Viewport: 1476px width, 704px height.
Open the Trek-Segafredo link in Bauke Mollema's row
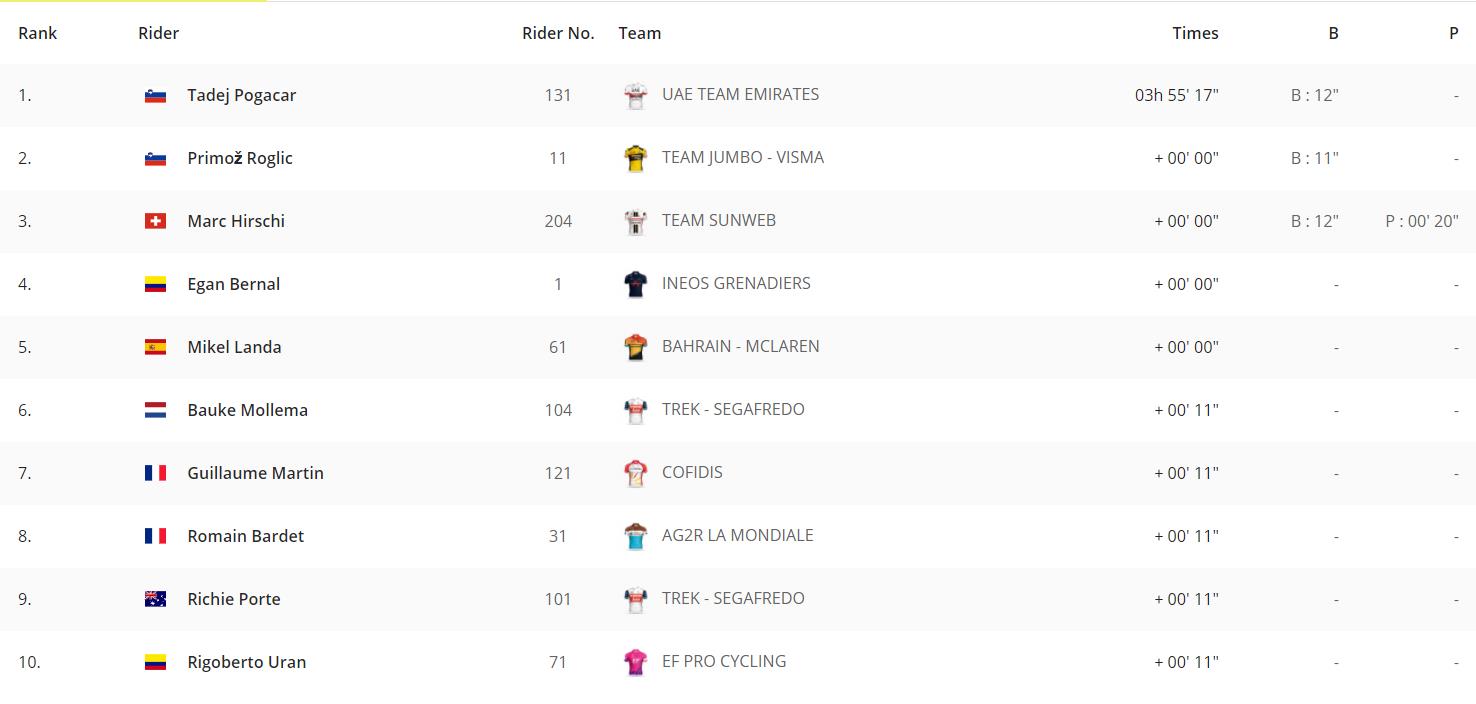click(733, 409)
